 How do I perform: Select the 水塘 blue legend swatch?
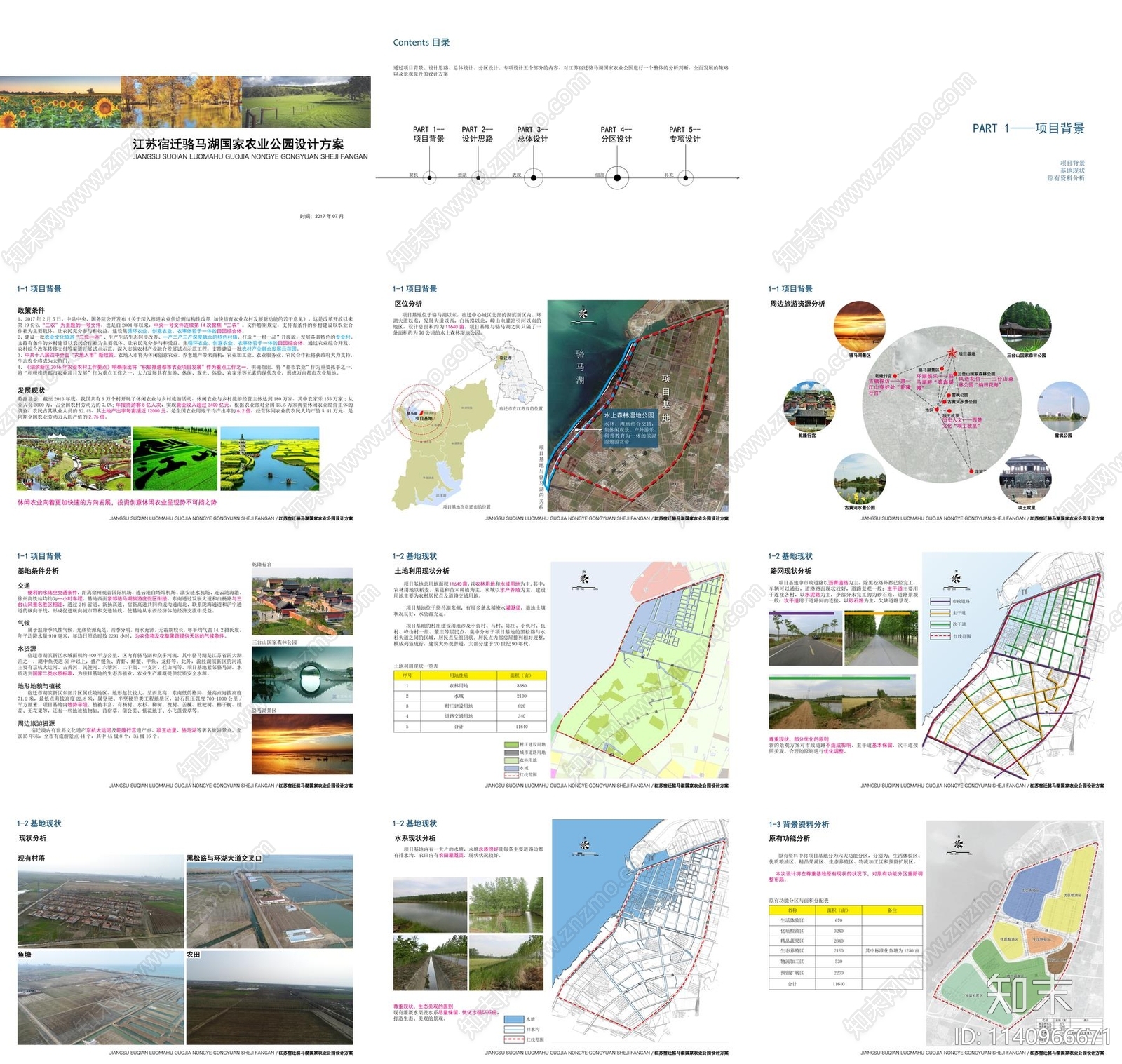514,1019
